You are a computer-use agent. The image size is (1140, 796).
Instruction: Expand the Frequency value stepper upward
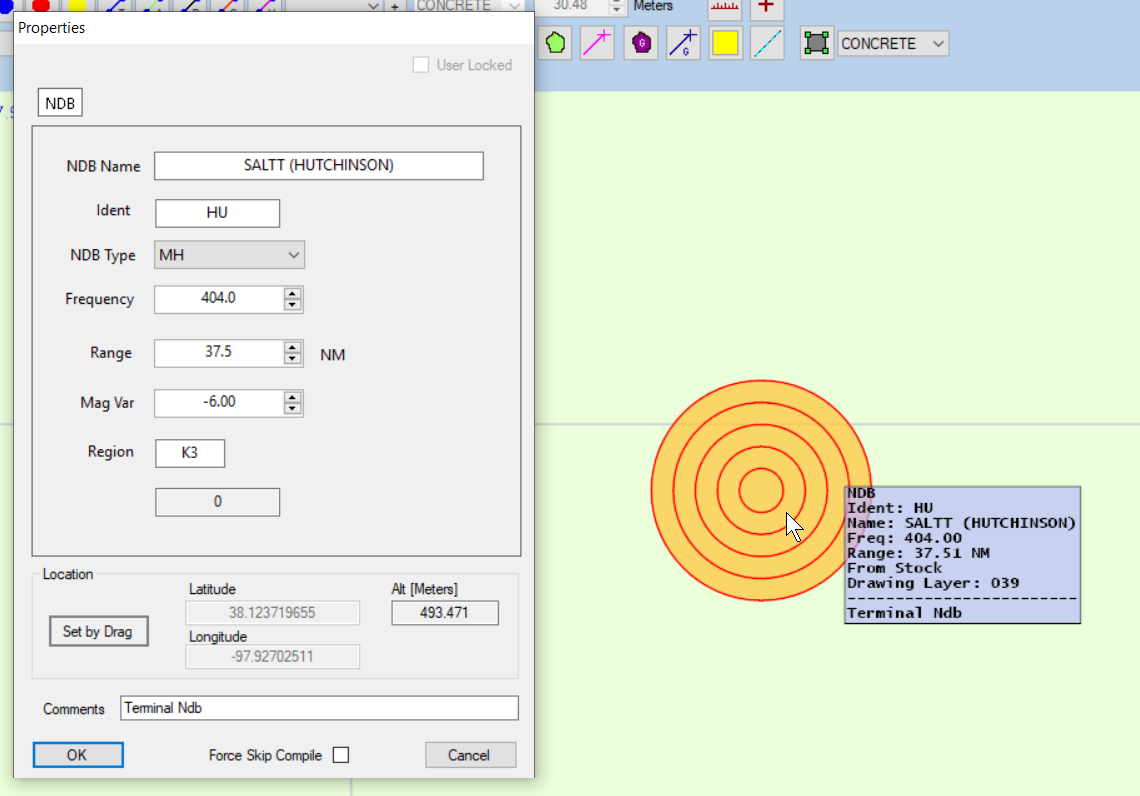(x=291, y=294)
